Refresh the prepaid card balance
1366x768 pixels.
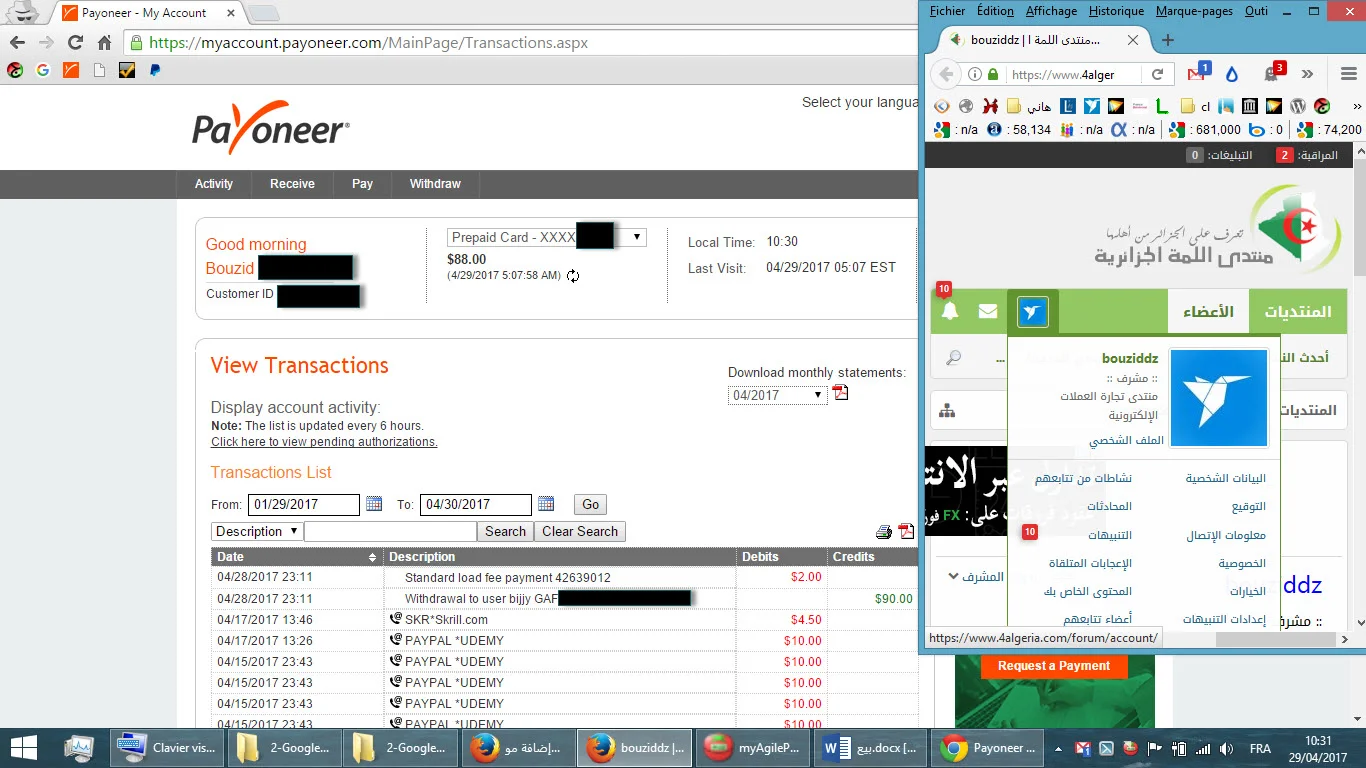(x=573, y=276)
